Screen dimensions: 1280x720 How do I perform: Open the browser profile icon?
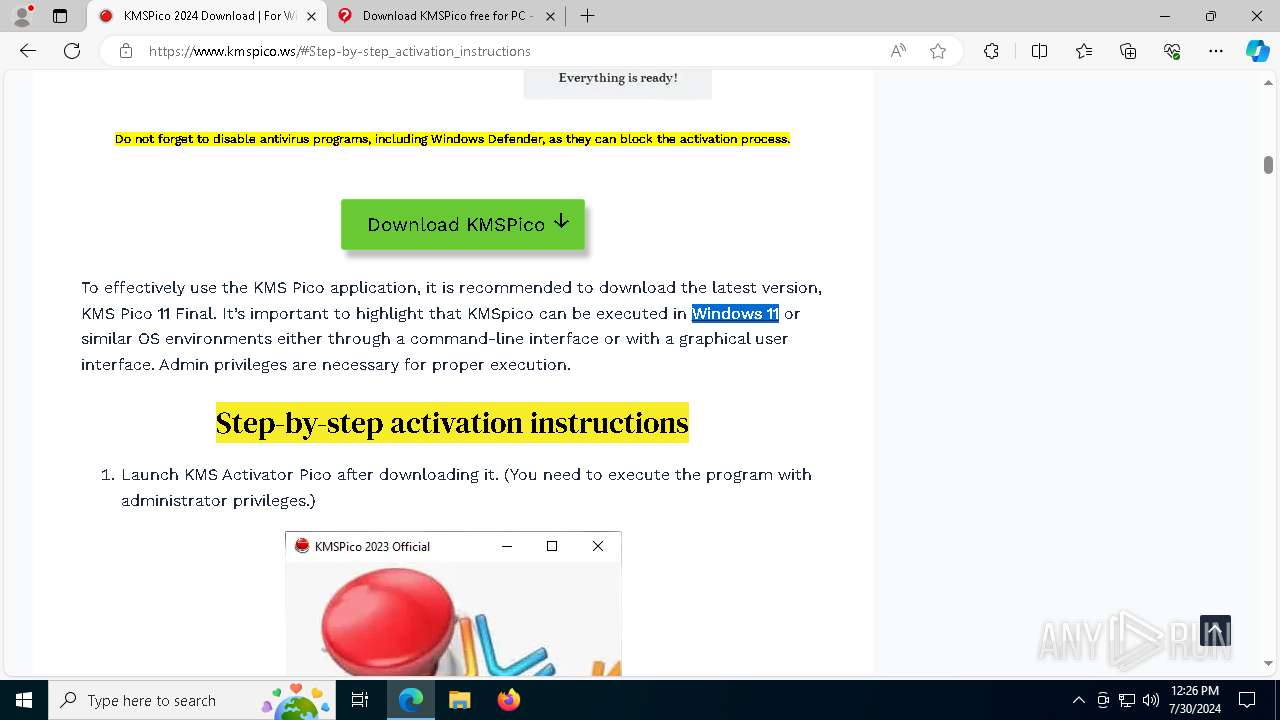tap(22, 16)
